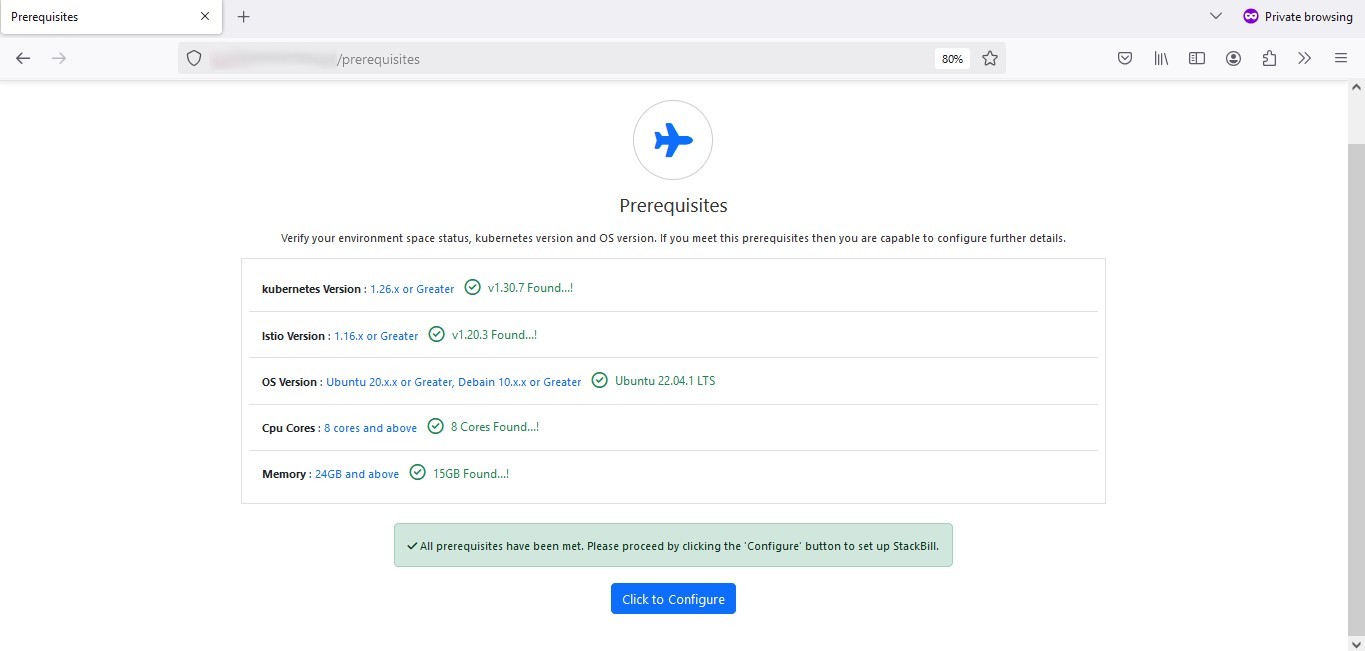Click the '1.16.x or Greater' requirement text
Screen dimensions: 1365x651
376,336
